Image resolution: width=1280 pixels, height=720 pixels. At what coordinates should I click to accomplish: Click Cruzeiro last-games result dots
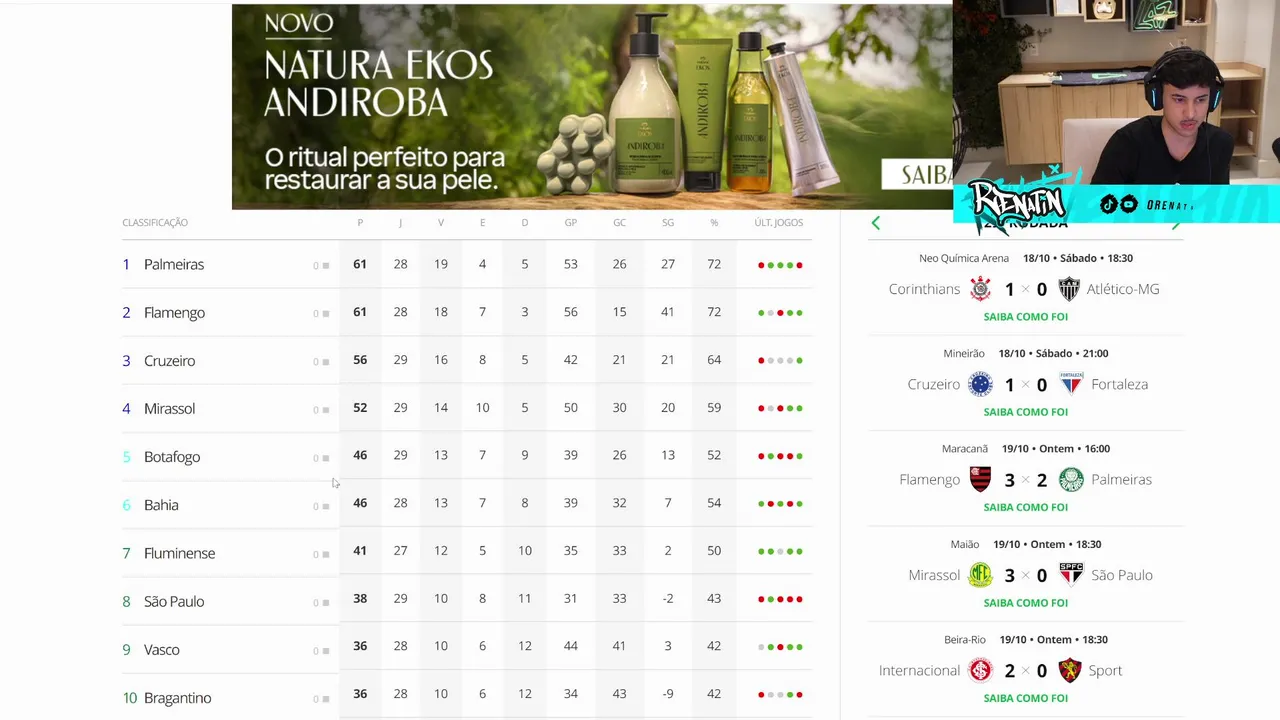(x=780, y=360)
